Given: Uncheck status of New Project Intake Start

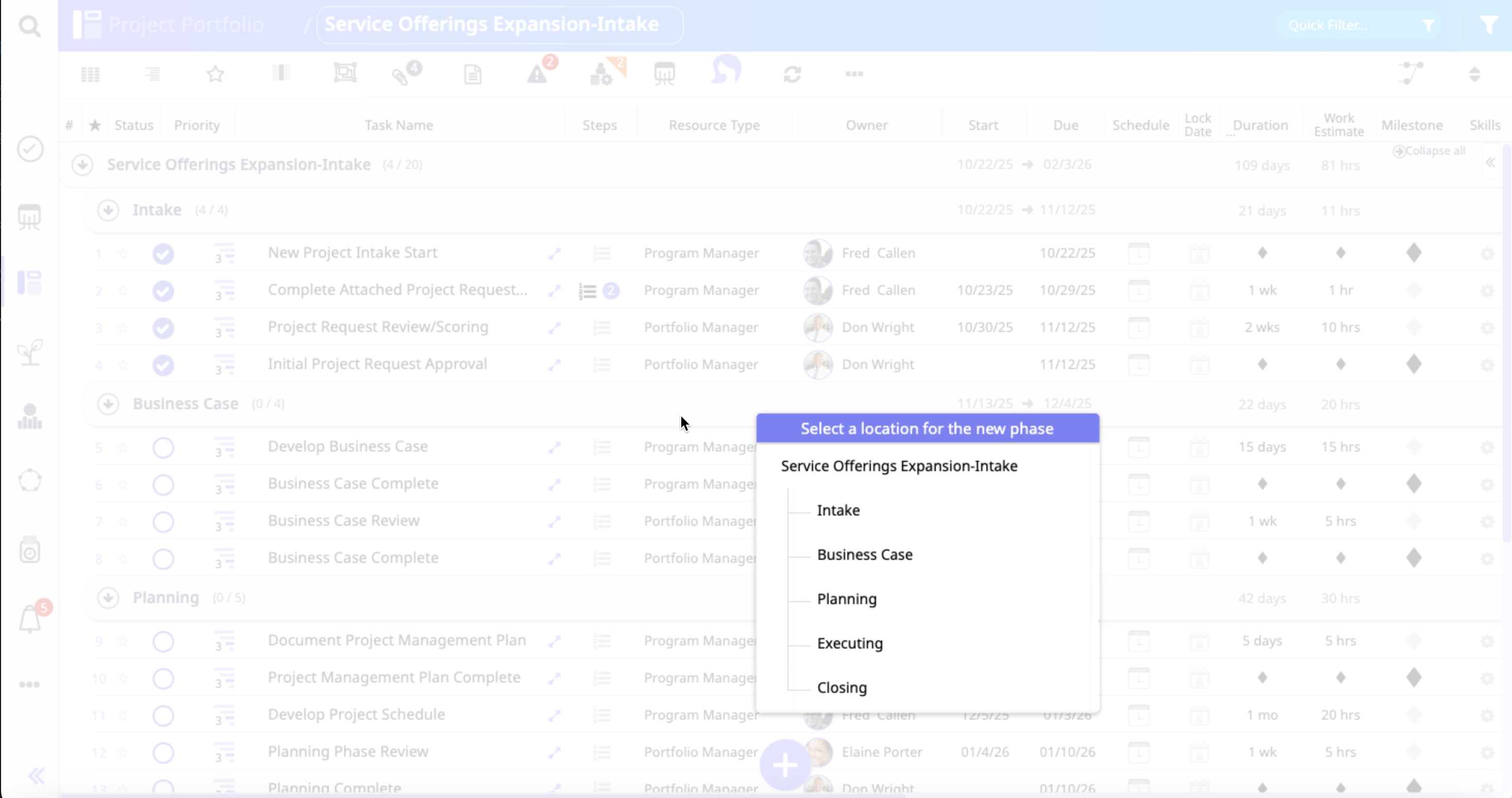Looking at the screenshot, I should pyautogui.click(x=163, y=254).
